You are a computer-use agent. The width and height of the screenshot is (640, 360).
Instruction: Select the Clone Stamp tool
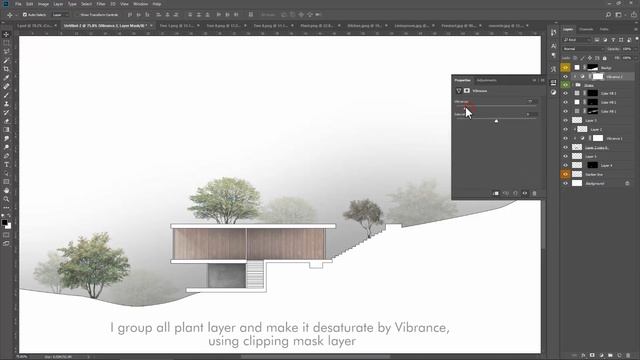[6, 104]
